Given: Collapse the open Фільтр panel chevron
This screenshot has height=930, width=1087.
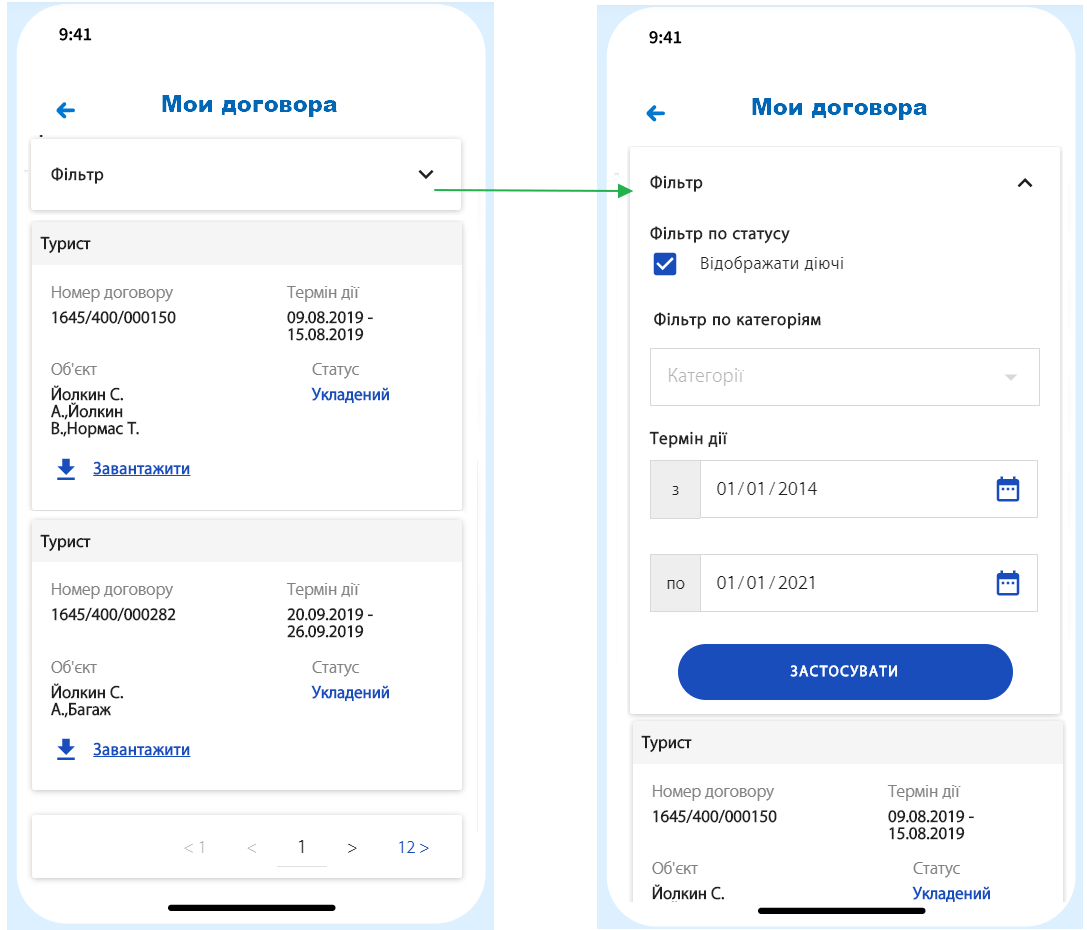Looking at the screenshot, I should 1024,183.
